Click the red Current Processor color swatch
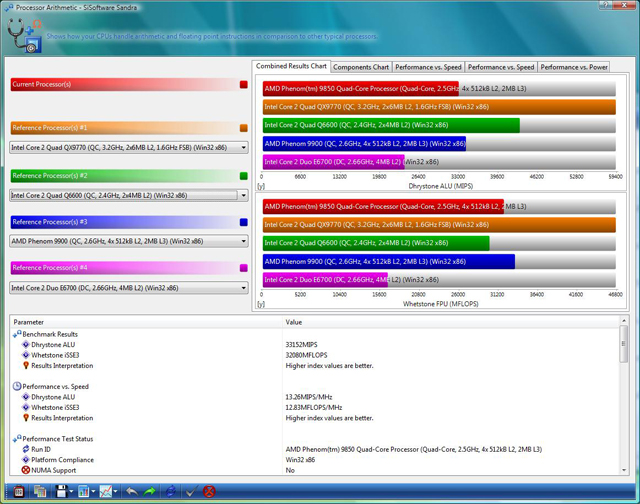Image resolution: width=640 pixels, height=504 pixels. [x=243, y=85]
